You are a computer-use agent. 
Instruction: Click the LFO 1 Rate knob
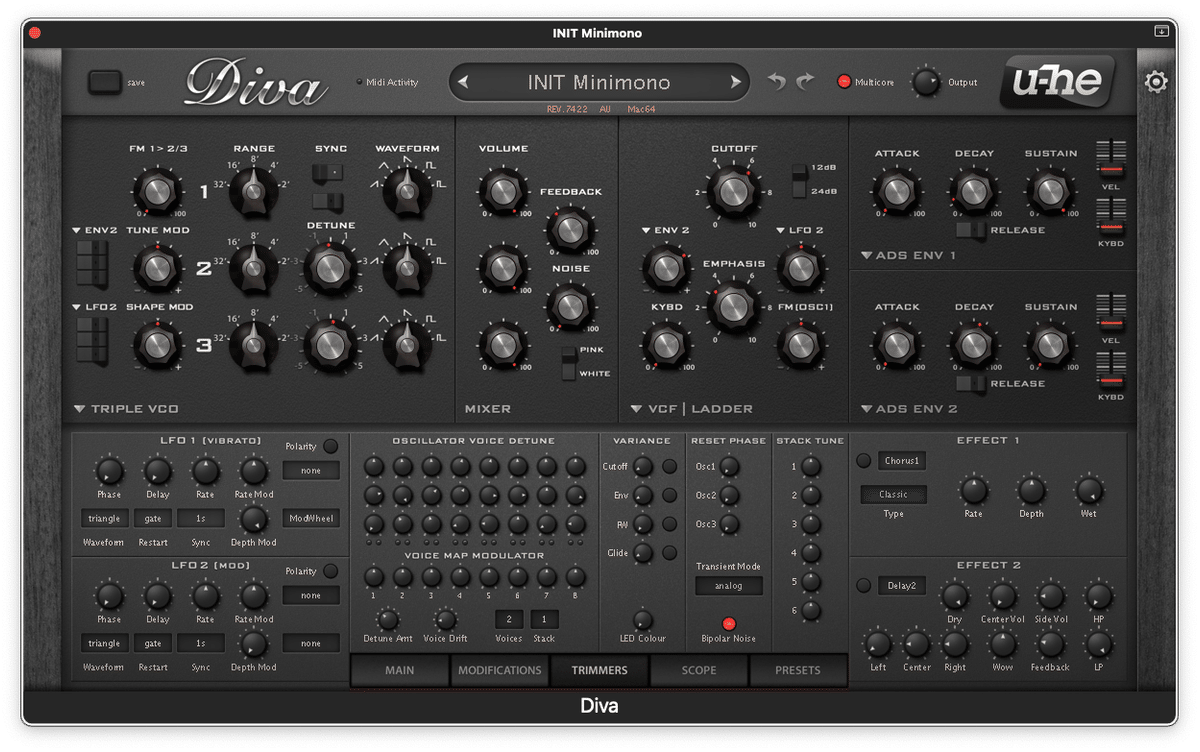coord(205,472)
